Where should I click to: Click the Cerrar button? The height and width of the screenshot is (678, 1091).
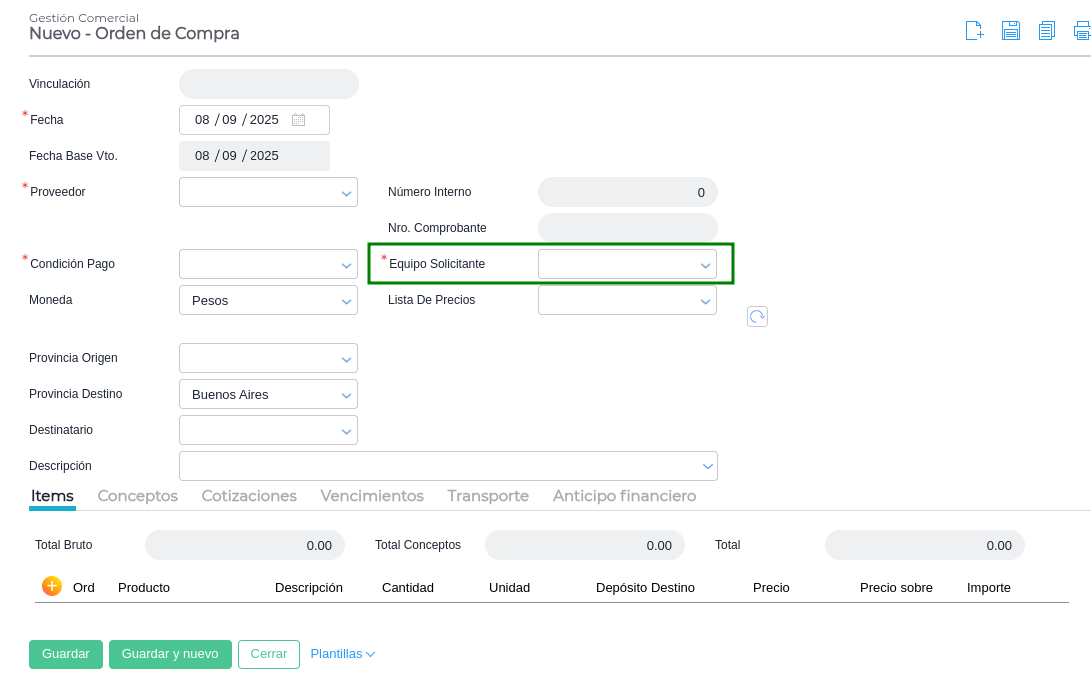269,654
